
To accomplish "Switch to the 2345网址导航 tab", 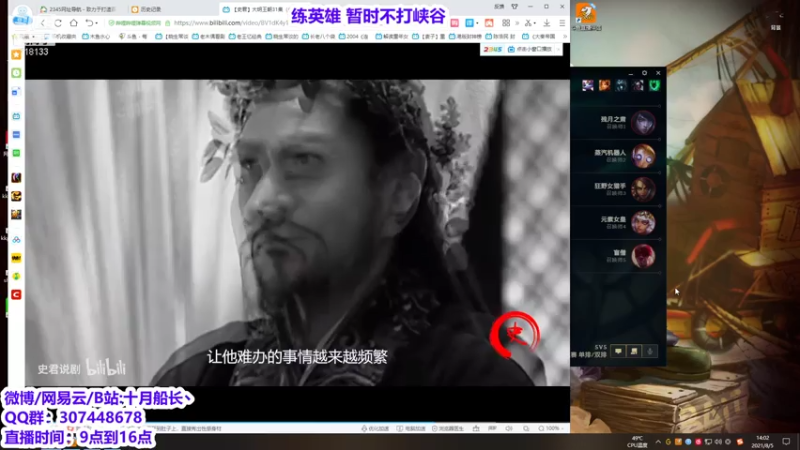I will click(78, 9).
